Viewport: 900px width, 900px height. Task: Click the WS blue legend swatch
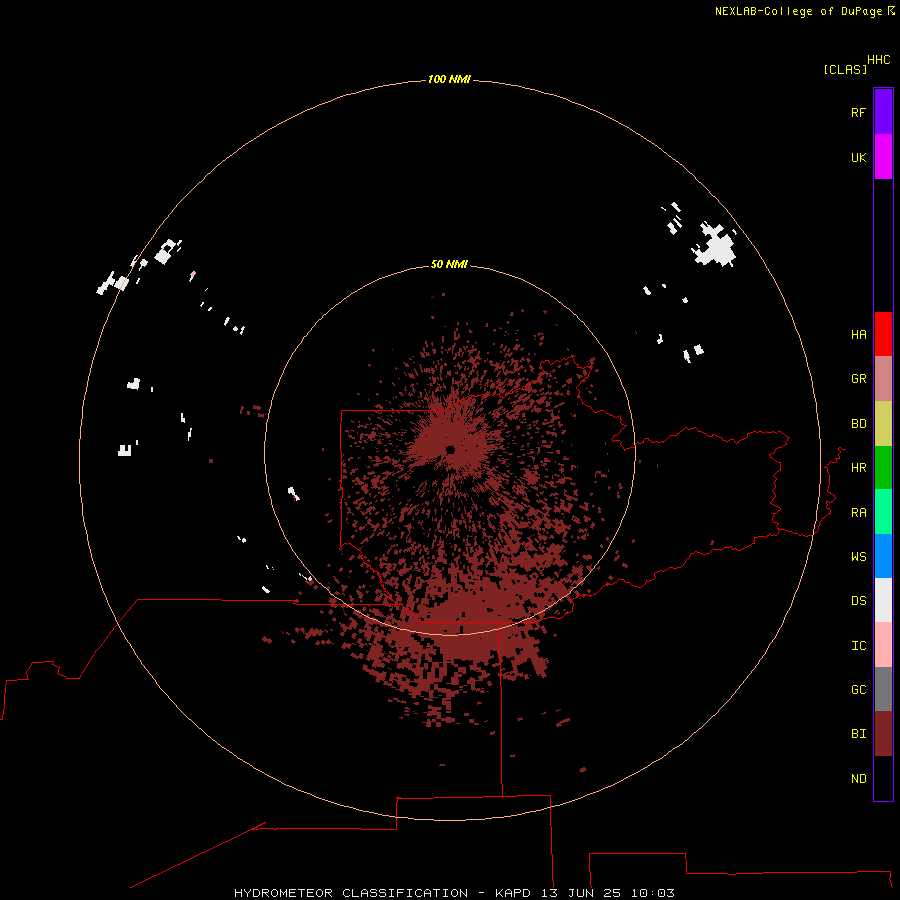pyautogui.click(x=883, y=556)
